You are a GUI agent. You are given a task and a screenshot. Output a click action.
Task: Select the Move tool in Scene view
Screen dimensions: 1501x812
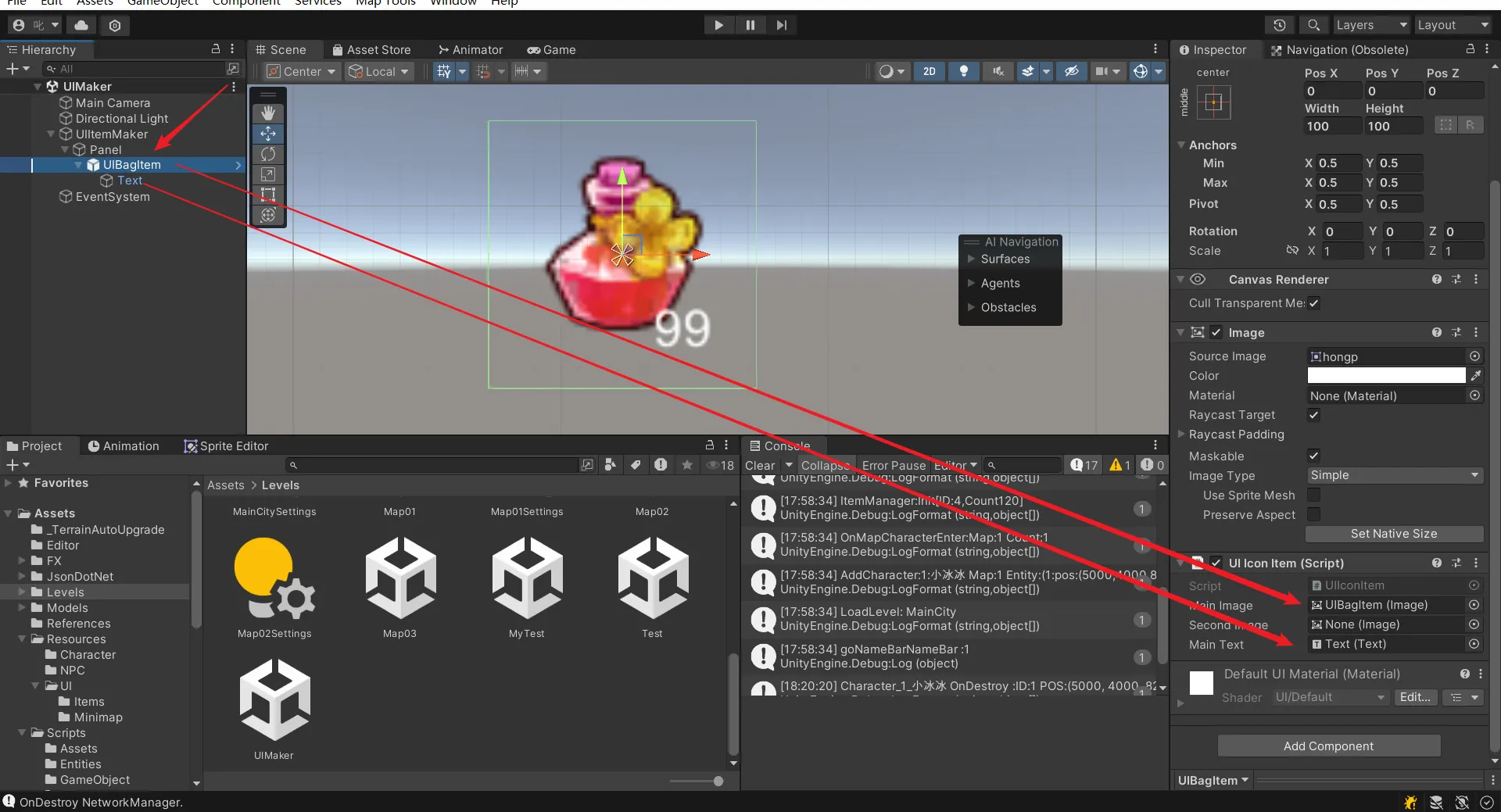[268, 134]
